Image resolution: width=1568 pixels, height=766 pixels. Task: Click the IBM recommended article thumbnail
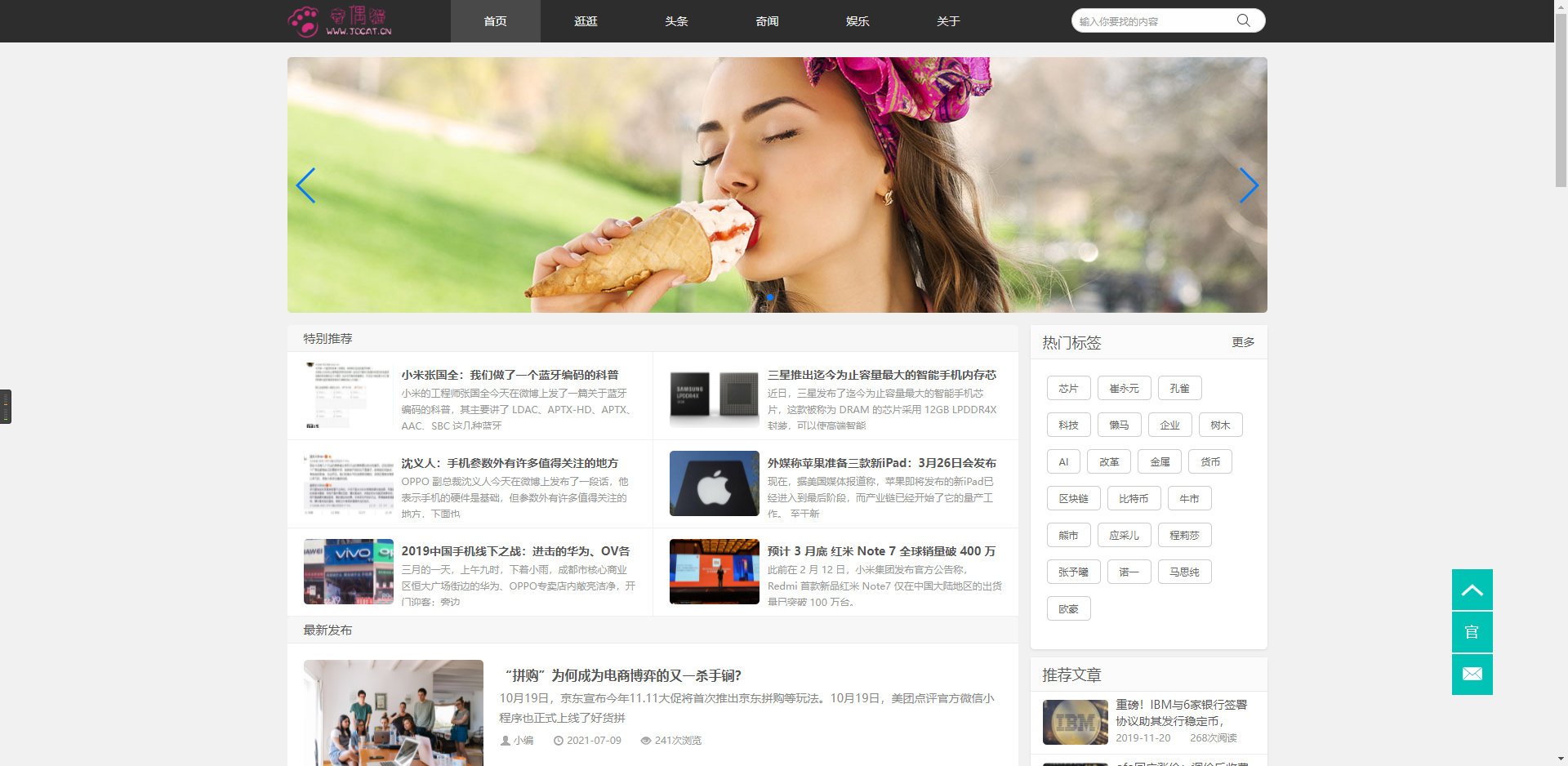(1075, 722)
